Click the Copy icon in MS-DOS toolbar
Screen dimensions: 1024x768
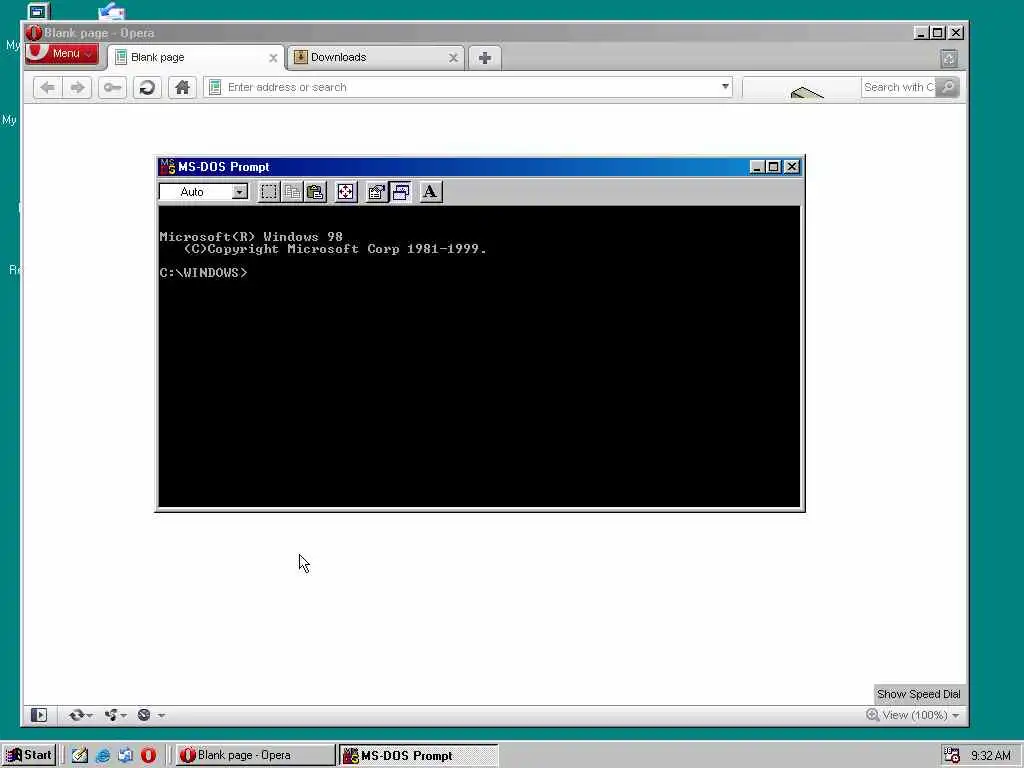click(292, 192)
